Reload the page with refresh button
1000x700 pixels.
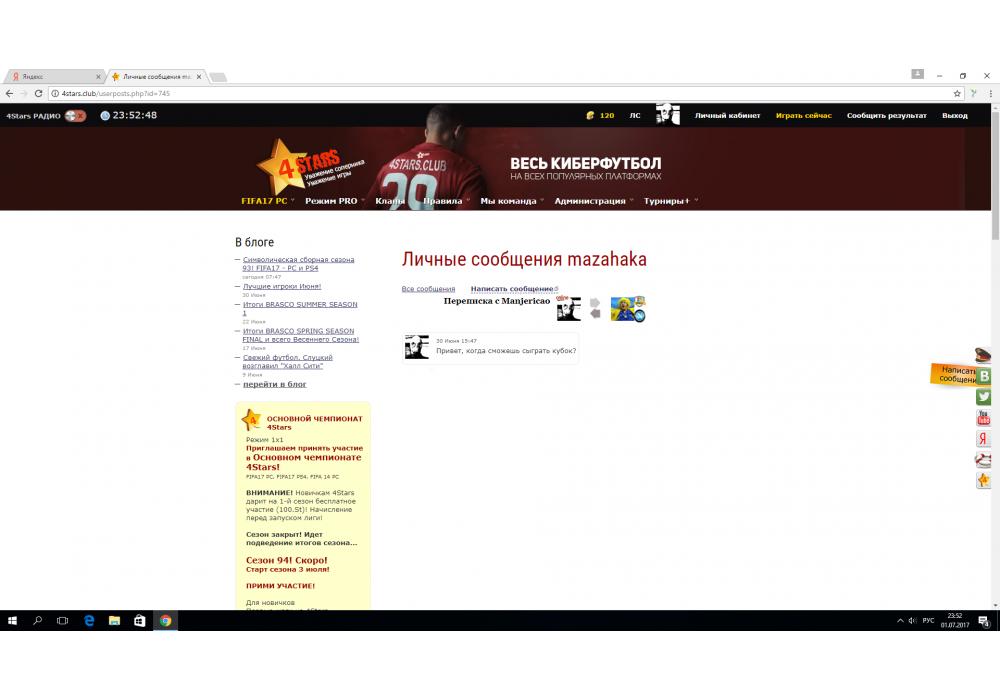38,93
